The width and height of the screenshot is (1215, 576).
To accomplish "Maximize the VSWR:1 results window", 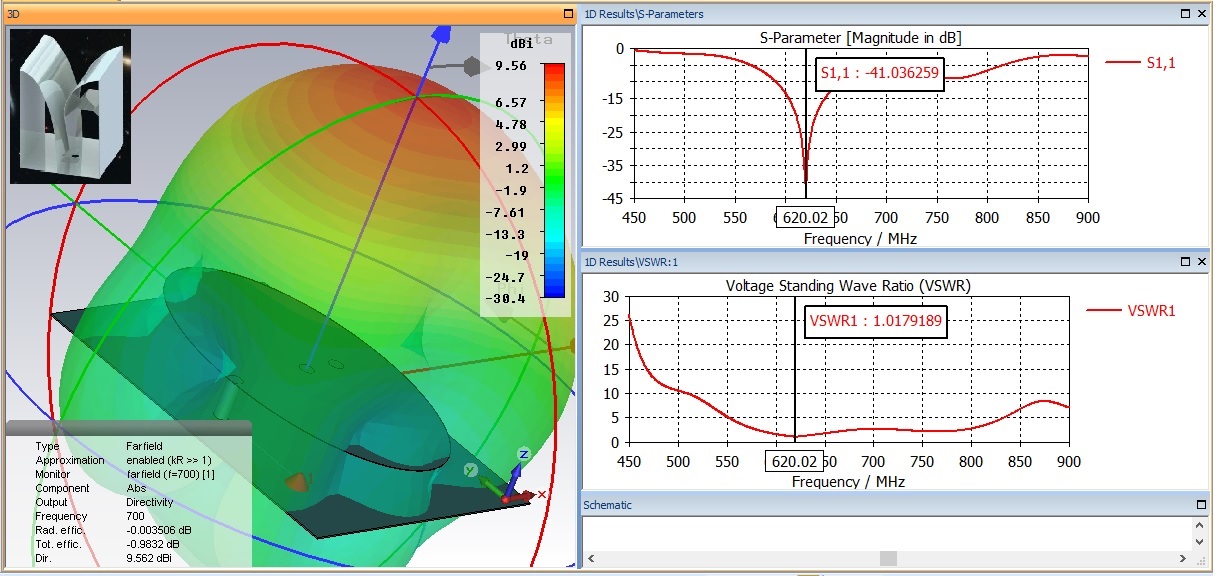I will click(x=1185, y=262).
